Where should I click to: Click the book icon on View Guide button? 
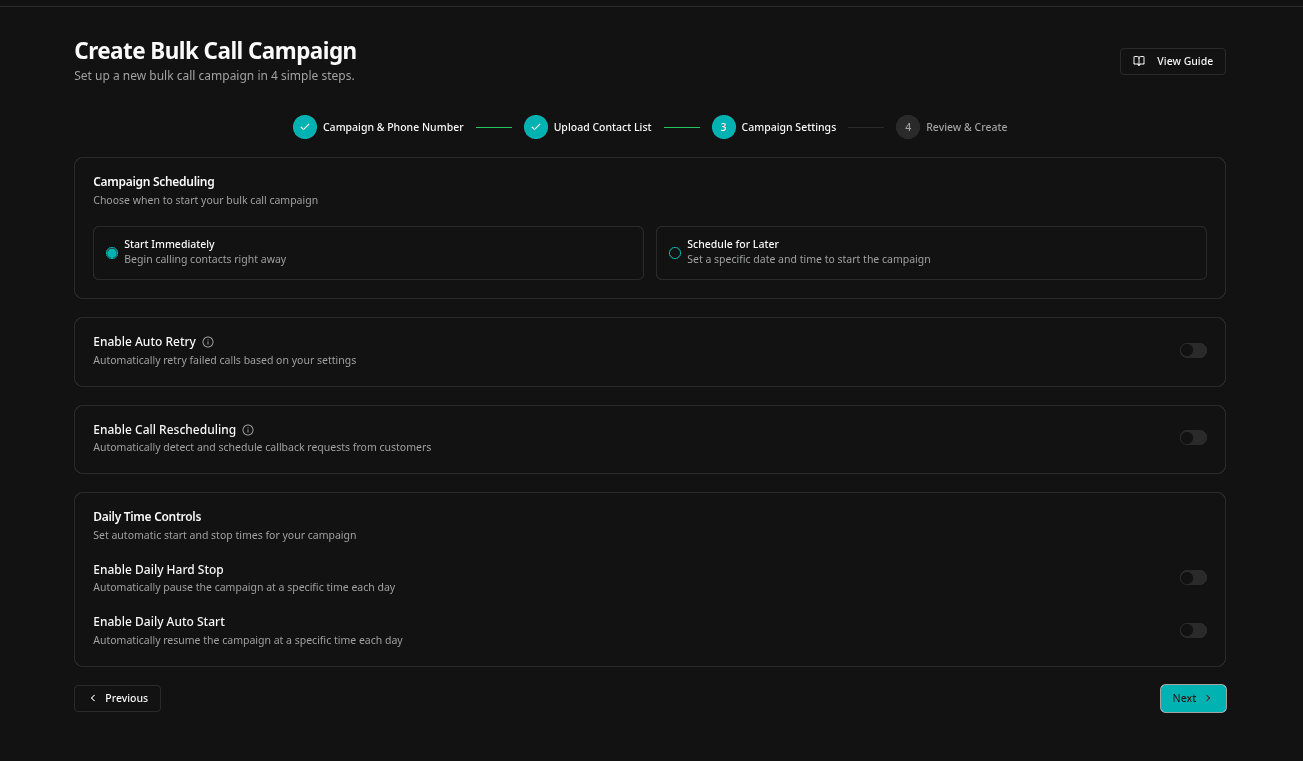pos(1139,61)
